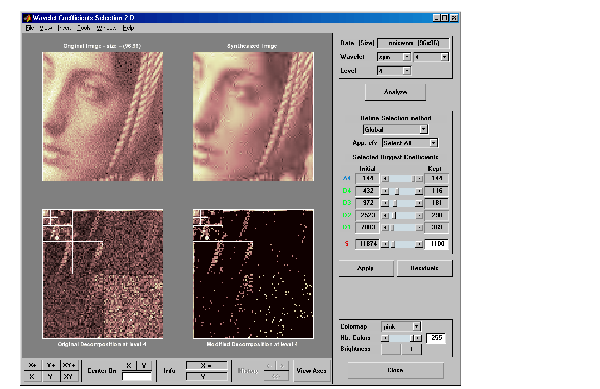Click the right arrow of the D2 slider
600x389 pixels.
tap(419, 215)
